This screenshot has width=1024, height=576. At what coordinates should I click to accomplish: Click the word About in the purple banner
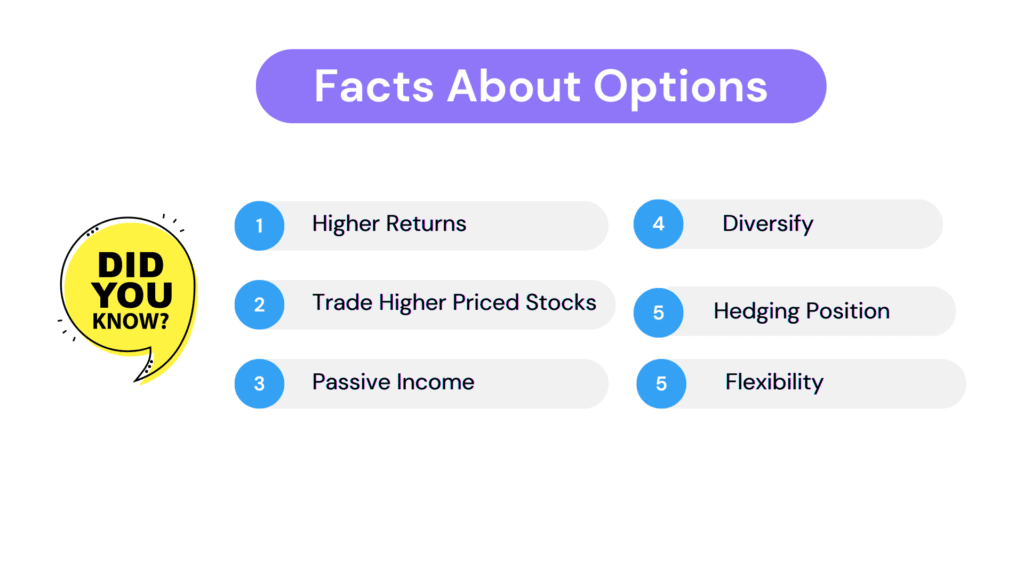pyautogui.click(x=513, y=86)
